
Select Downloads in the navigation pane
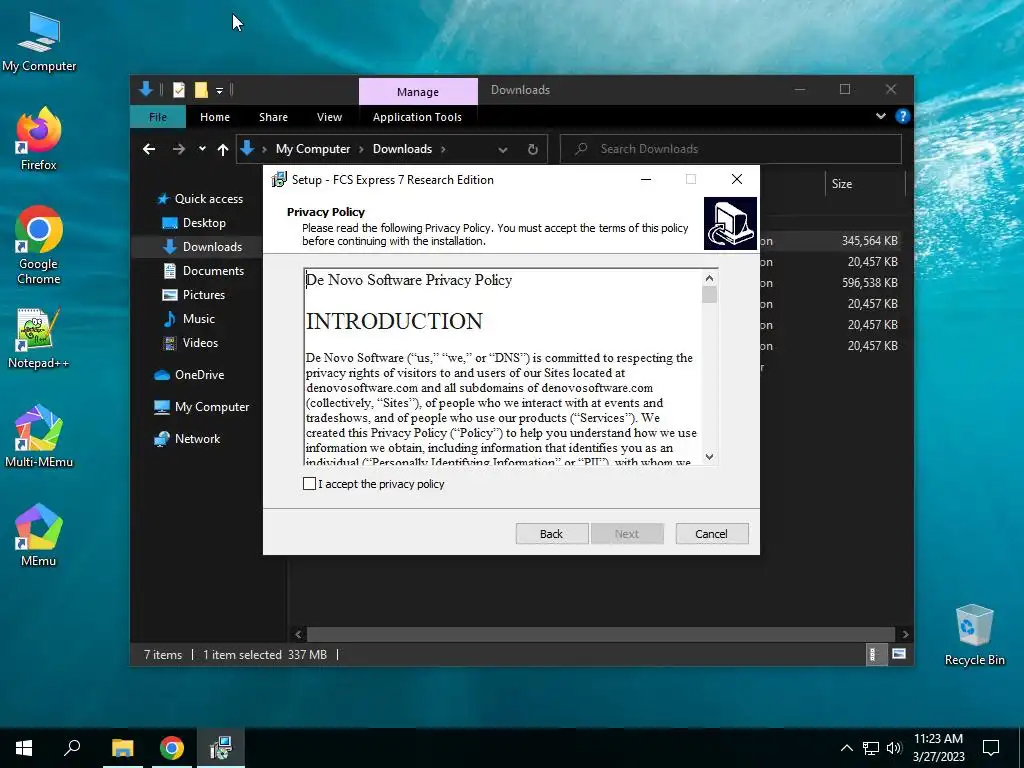coord(202,247)
